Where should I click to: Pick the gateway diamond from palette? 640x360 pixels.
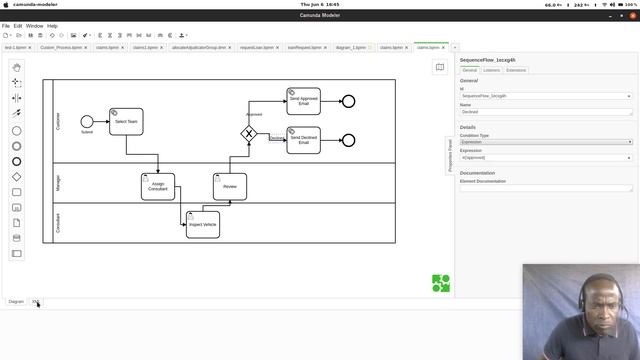[x=16, y=177]
